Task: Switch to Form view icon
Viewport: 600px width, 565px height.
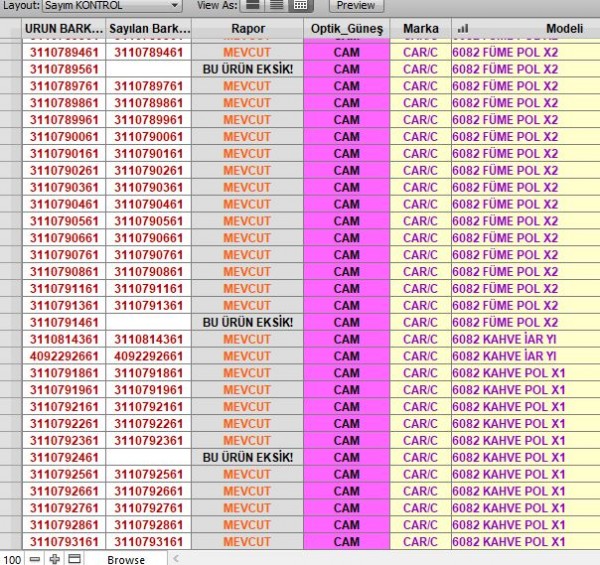Action: [253, 5]
